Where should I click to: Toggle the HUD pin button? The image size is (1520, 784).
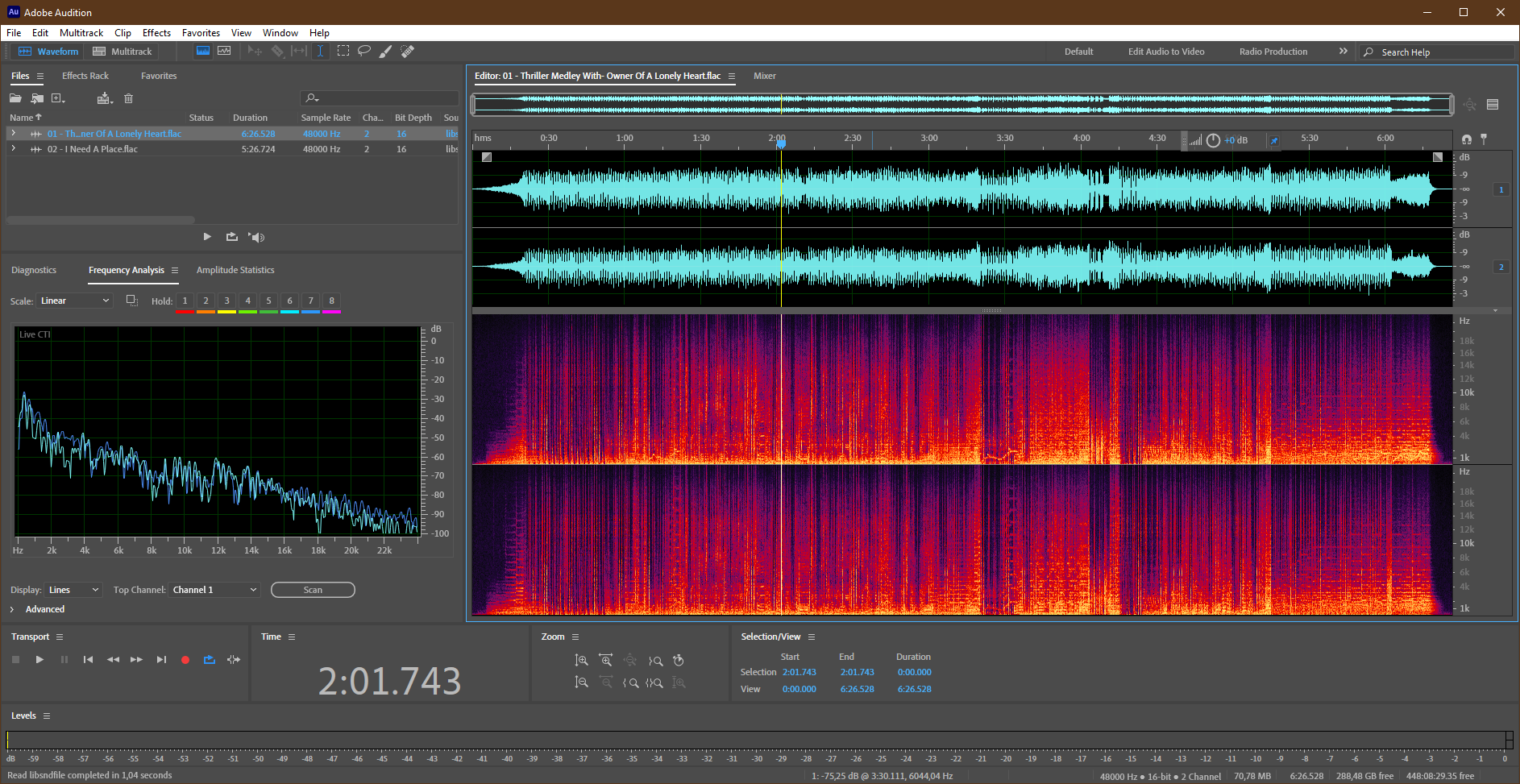1274,140
